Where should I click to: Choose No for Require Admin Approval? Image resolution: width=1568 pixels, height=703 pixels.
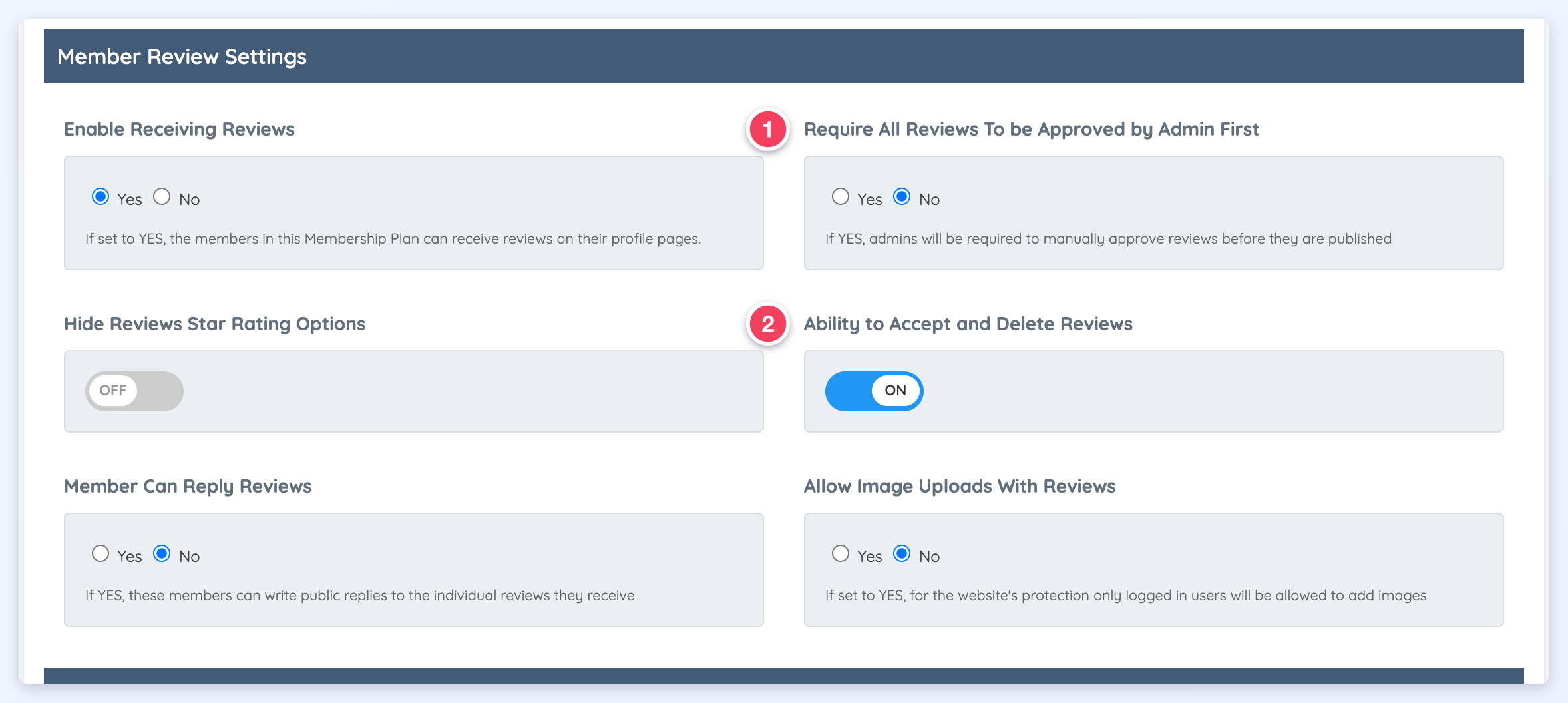pos(902,197)
